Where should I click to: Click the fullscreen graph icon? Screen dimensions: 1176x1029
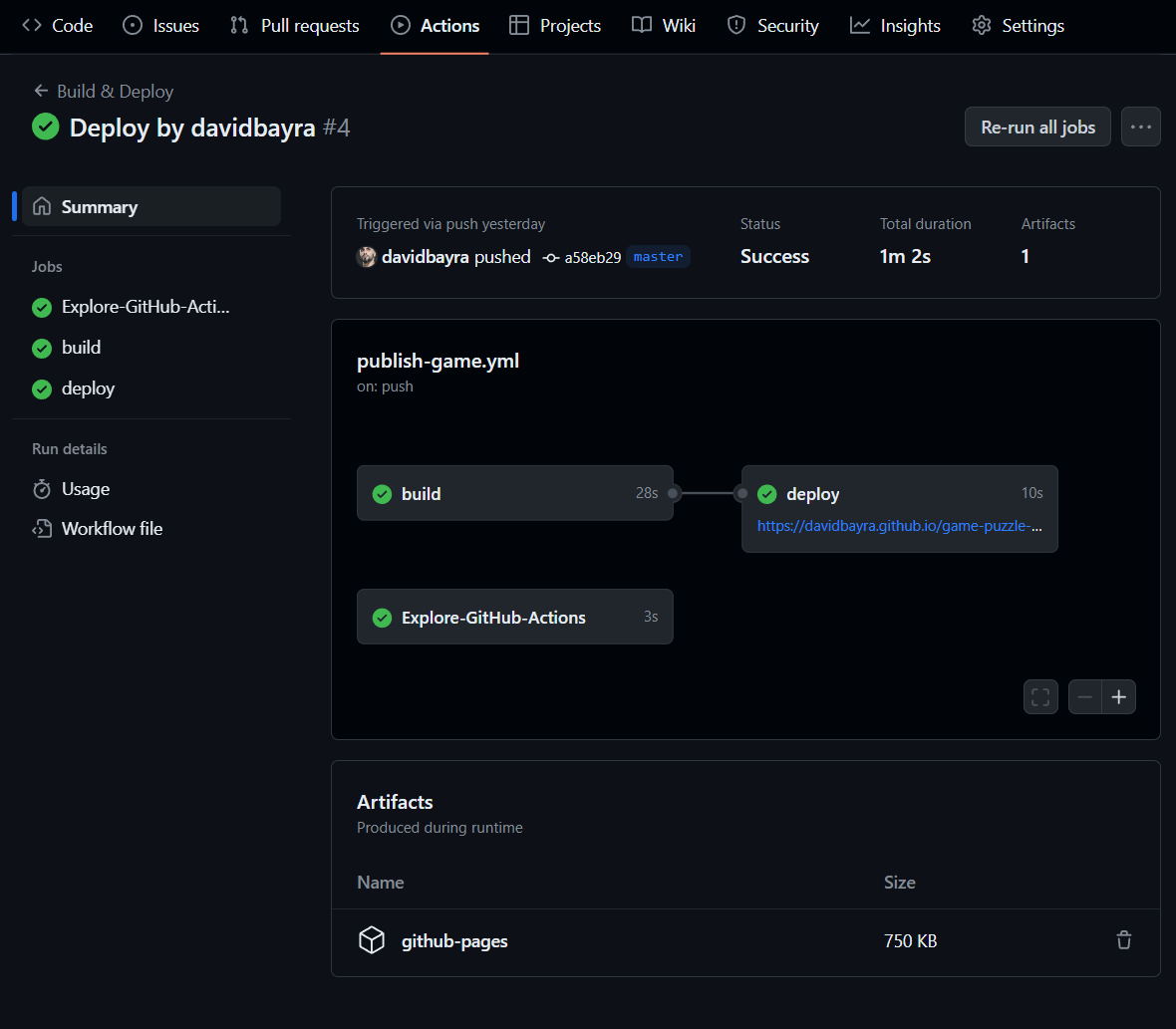click(1040, 697)
